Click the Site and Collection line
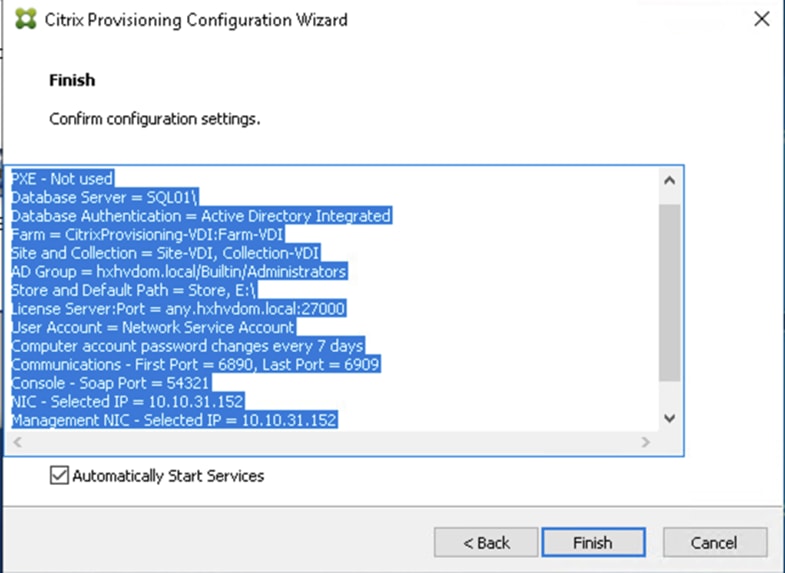The width and height of the screenshot is (785, 573). pyautogui.click(x=166, y=253)
